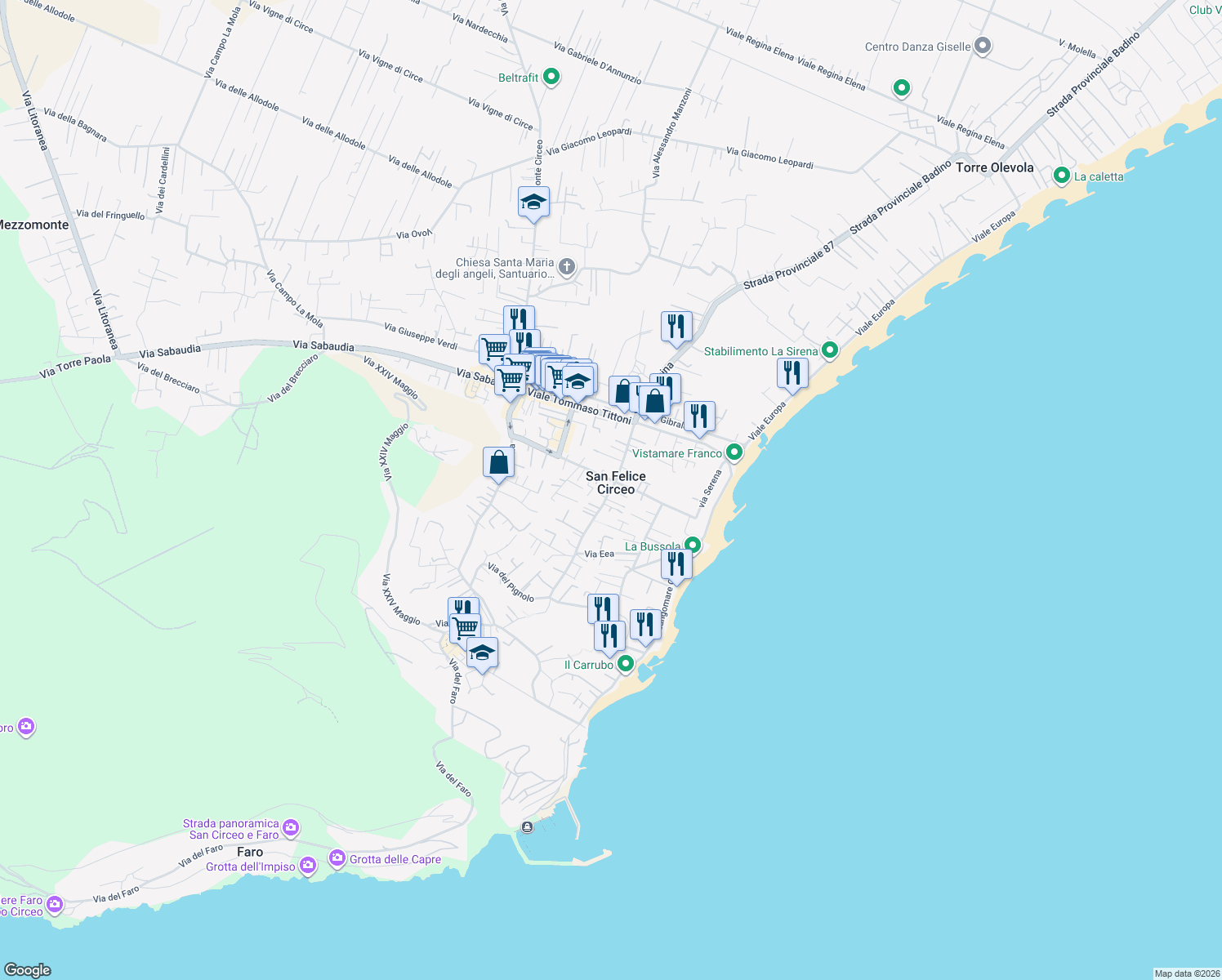Select the grocery cart icon near Via del Pignolo

point(464,626)
